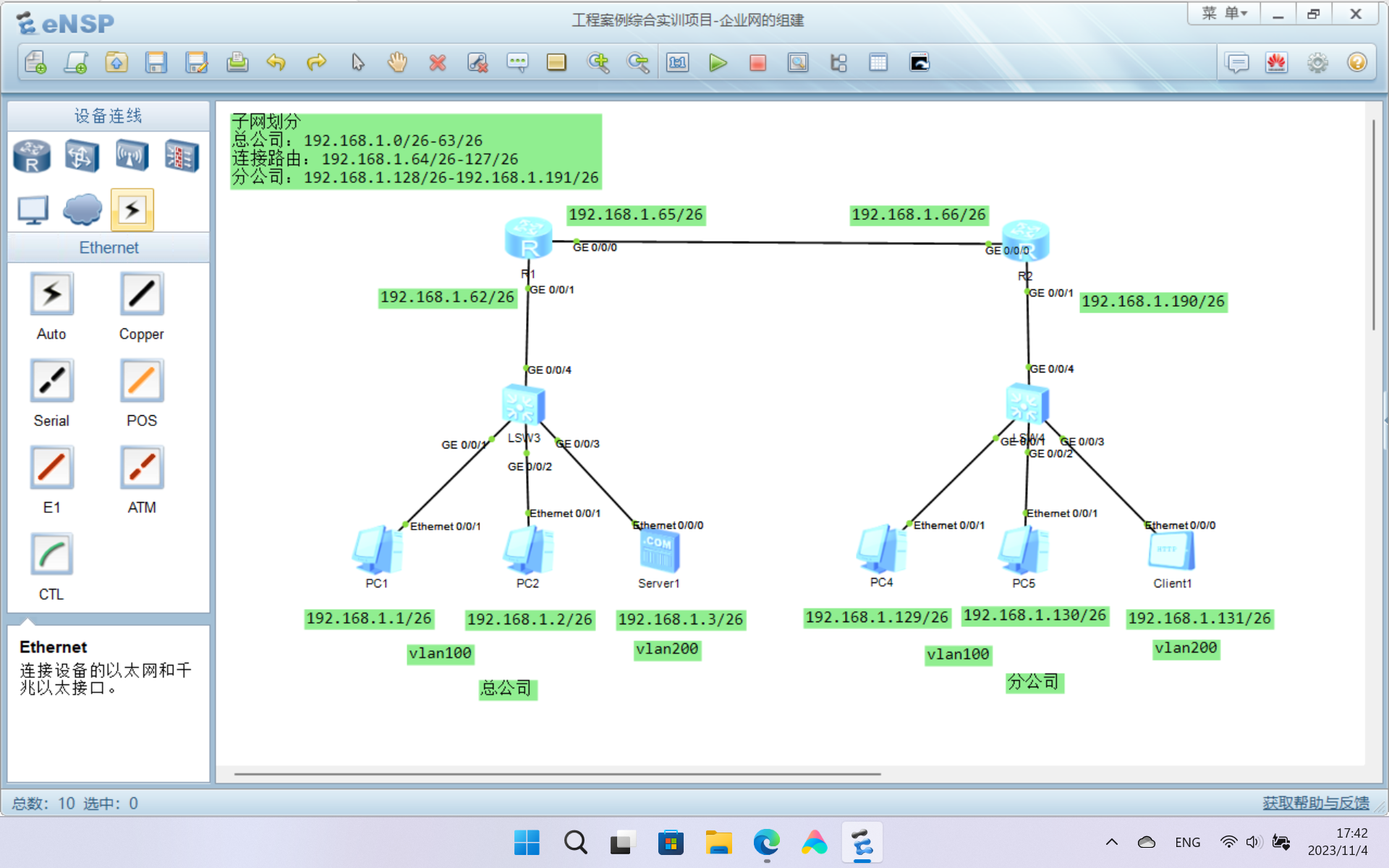1389x868 pixels.
Task: Select router R2 in the topology
Action: click(x=1025, y=239)
